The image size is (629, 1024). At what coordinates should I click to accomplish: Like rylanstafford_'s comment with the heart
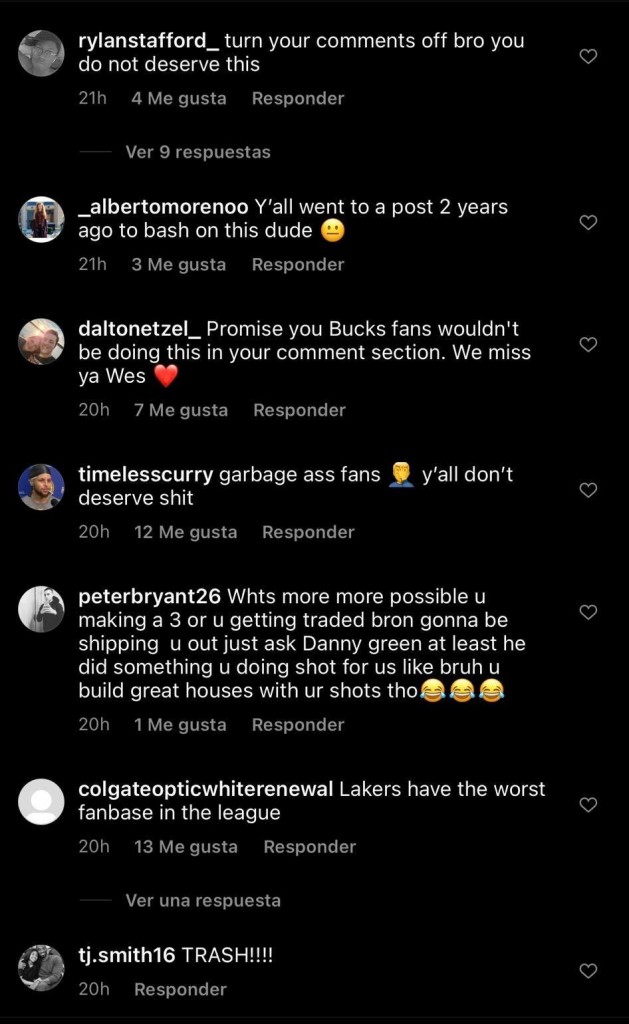click(x=588, y=57)
